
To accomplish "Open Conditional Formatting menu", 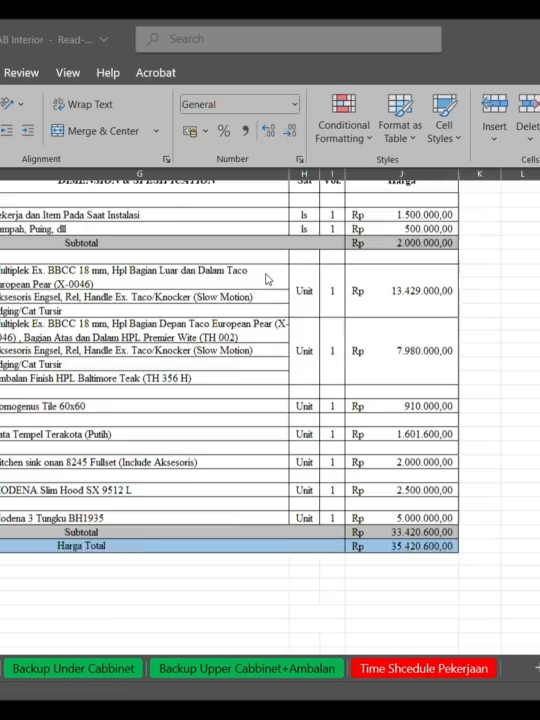I will click(343, 119).
